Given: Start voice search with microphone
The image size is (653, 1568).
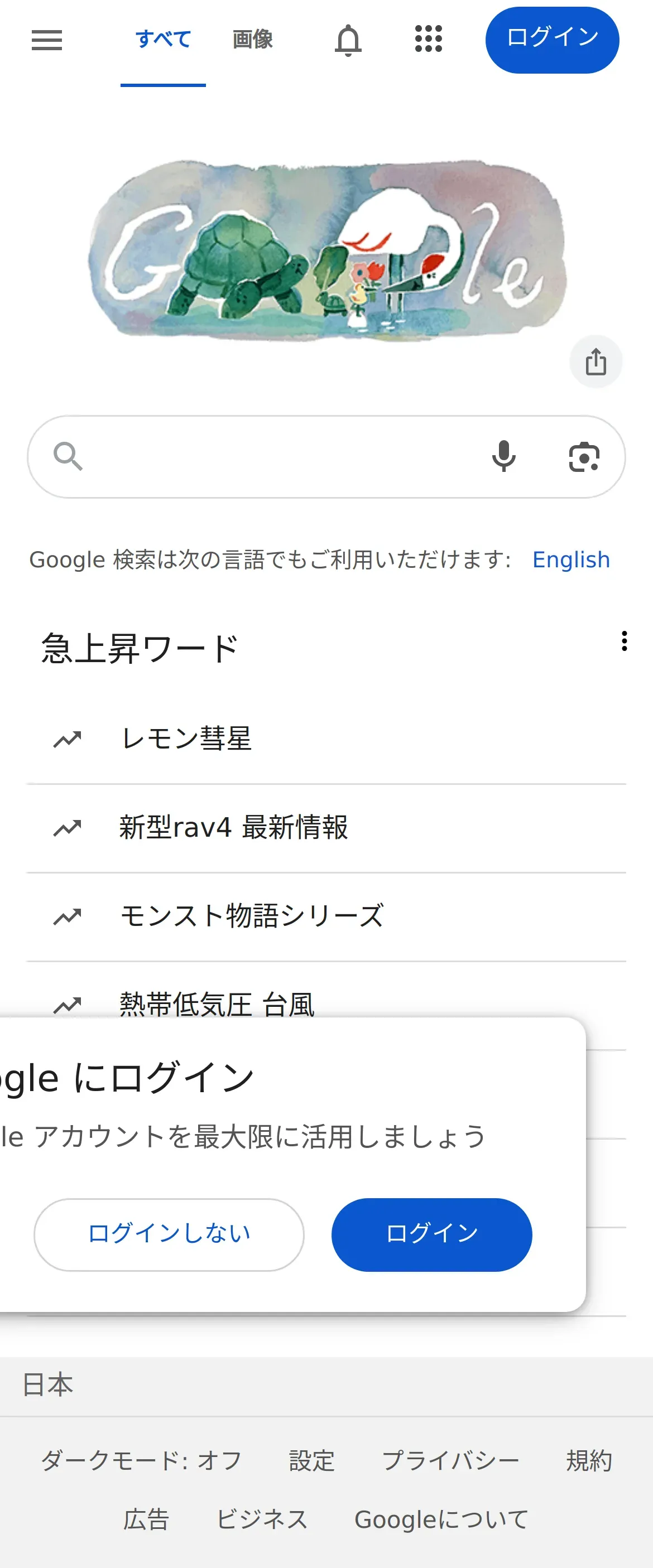Looking at the screenshot, I should [x=504, y=456].
